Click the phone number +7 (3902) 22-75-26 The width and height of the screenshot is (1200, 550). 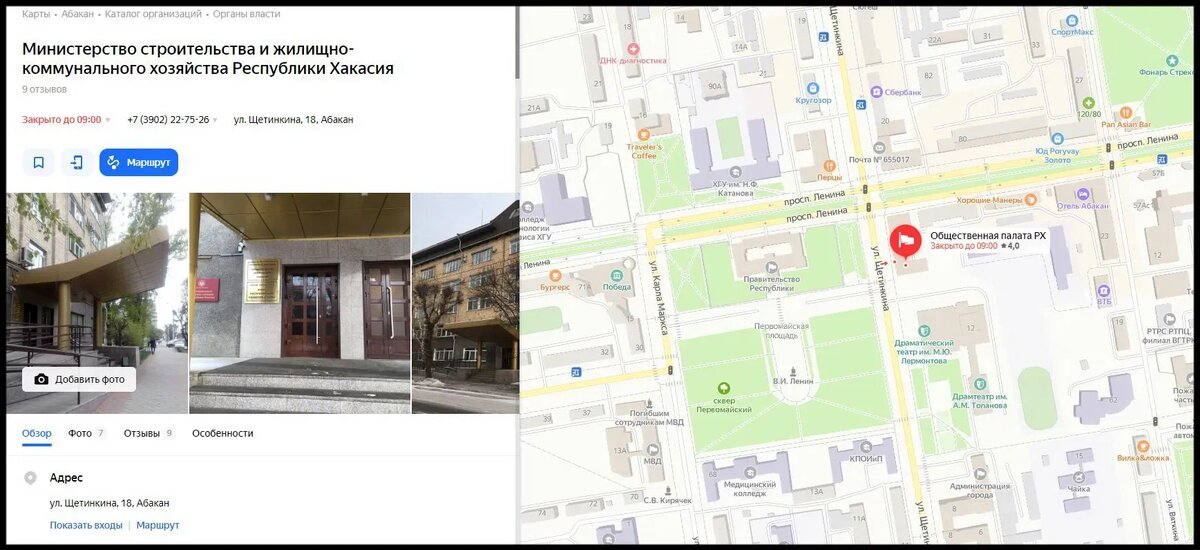point(168,120)
